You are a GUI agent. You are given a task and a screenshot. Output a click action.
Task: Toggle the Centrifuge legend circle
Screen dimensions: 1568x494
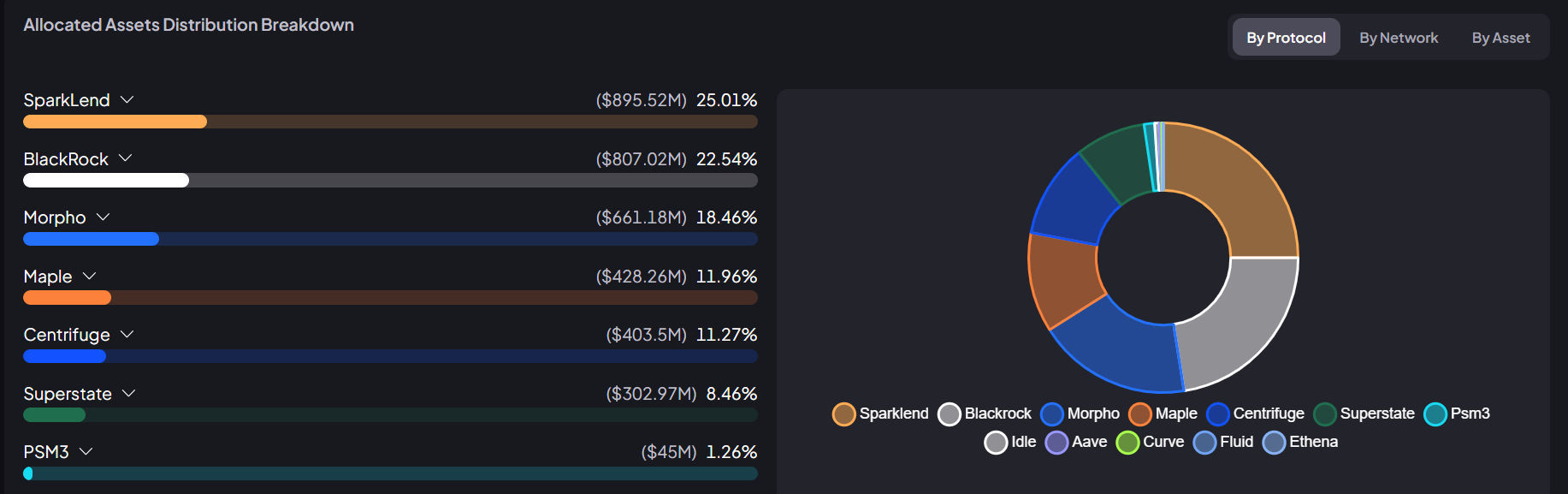tap(1218, 414)
